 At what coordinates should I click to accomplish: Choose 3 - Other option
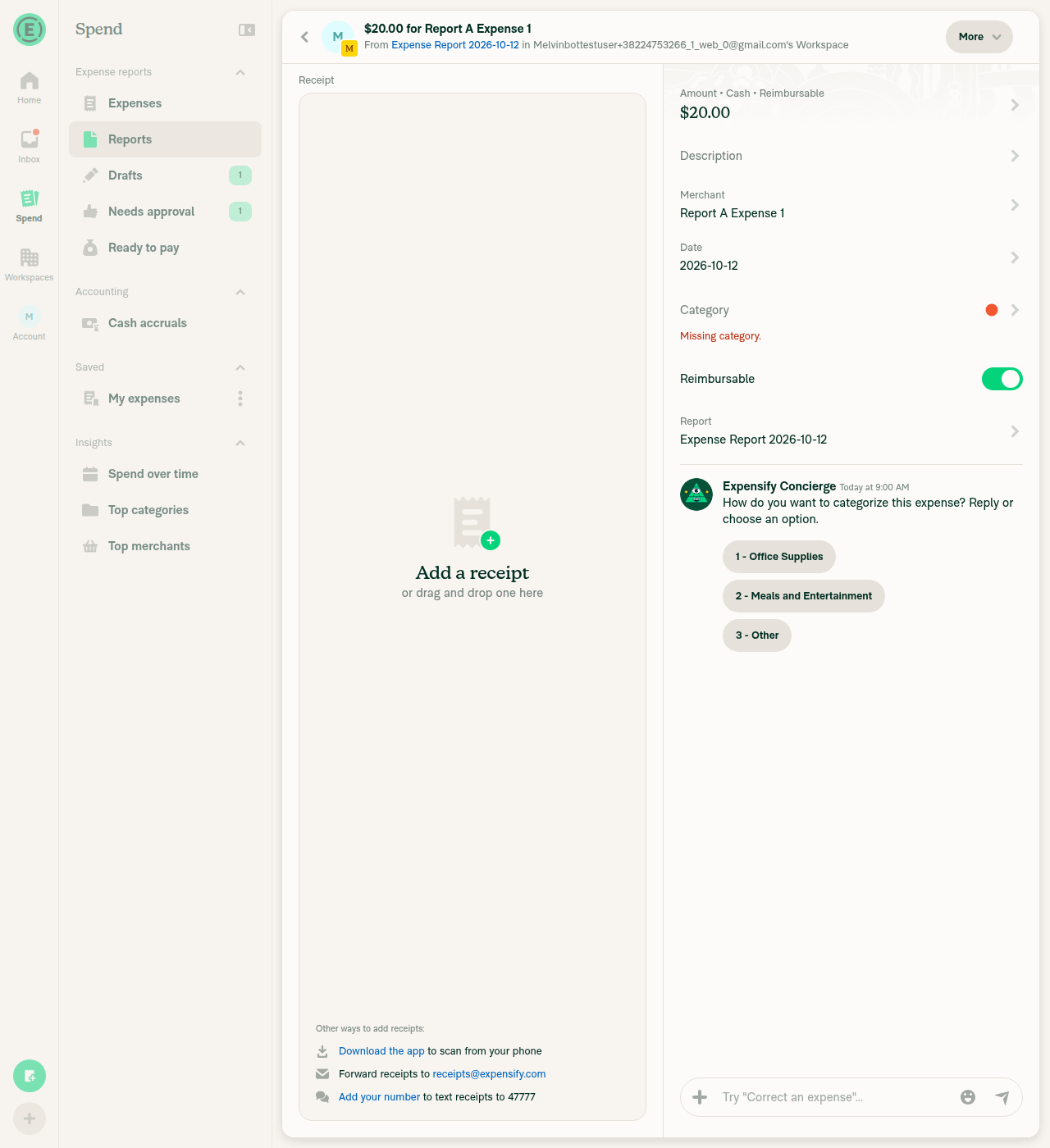pos(757,635)
